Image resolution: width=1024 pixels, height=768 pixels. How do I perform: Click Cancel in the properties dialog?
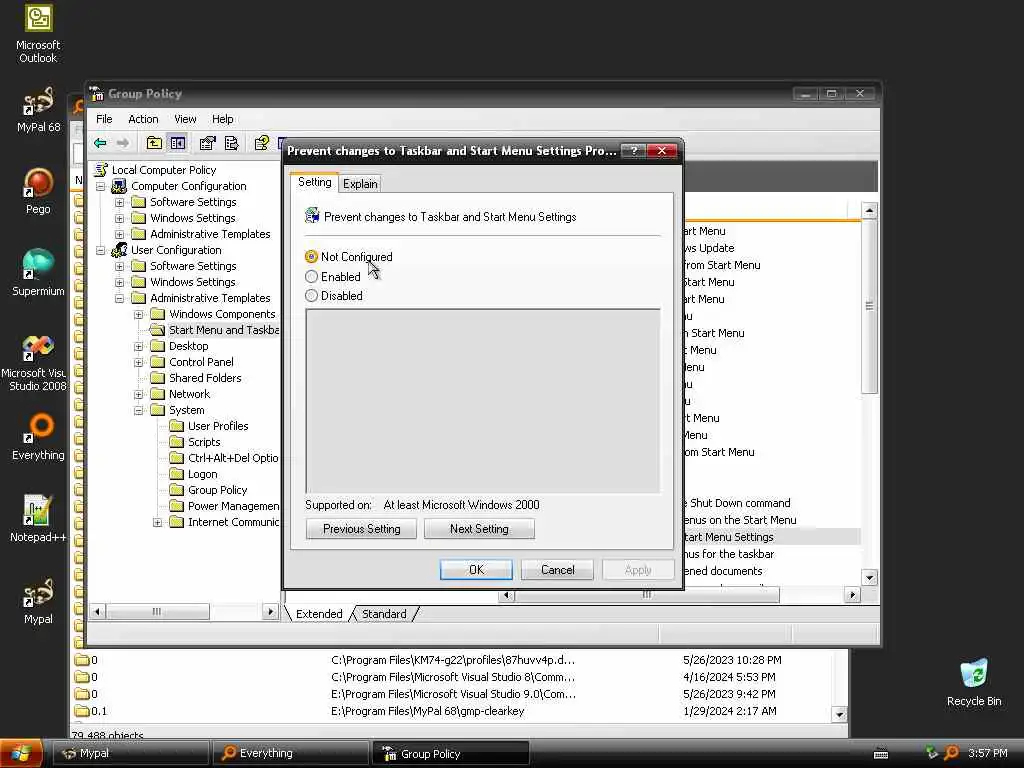(x=557, y=569)
